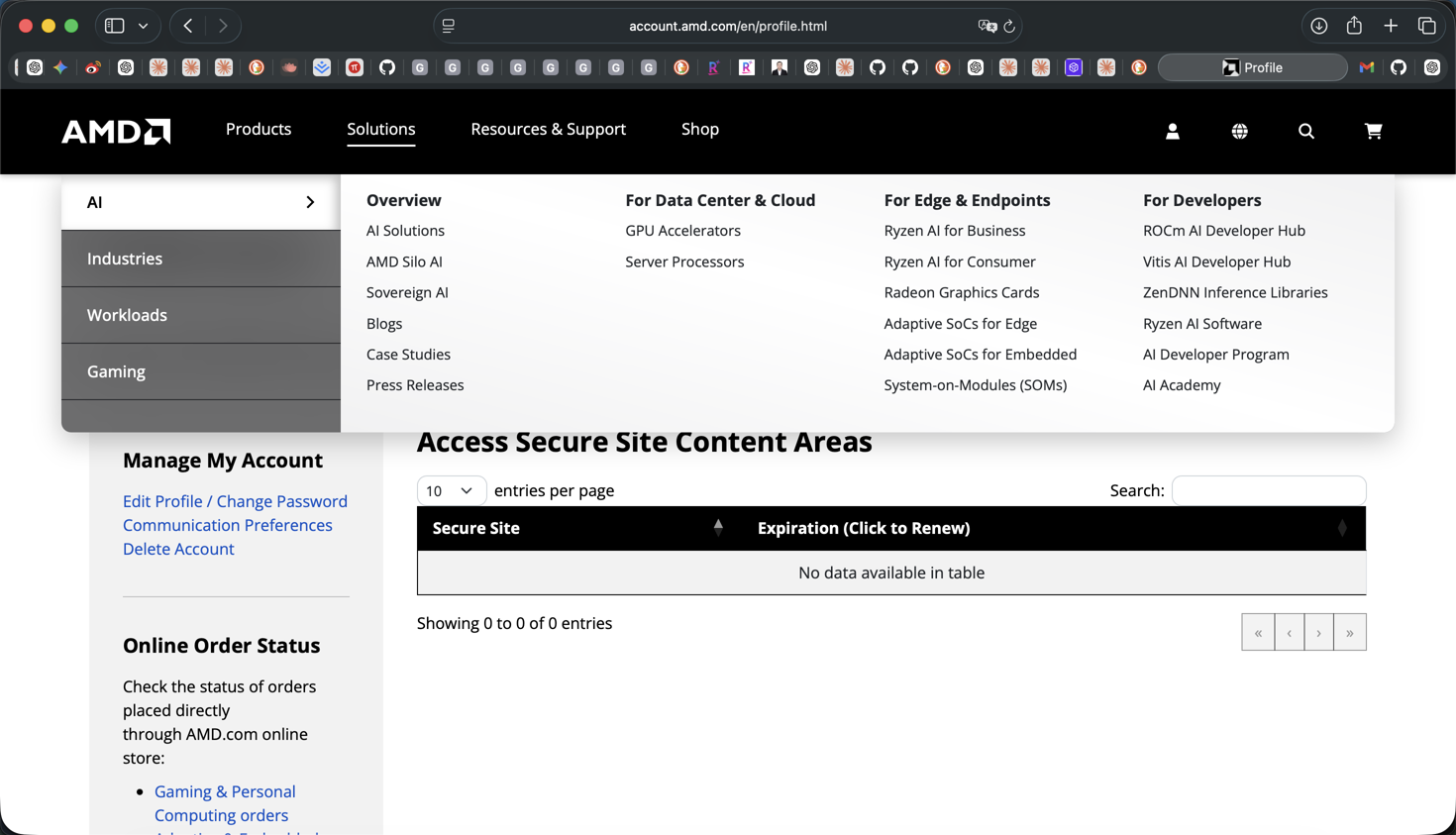Open a new tab with plus icon
Image resolution: width=1456 pixels, height=835 pixels.
(x=1391, y=26)
